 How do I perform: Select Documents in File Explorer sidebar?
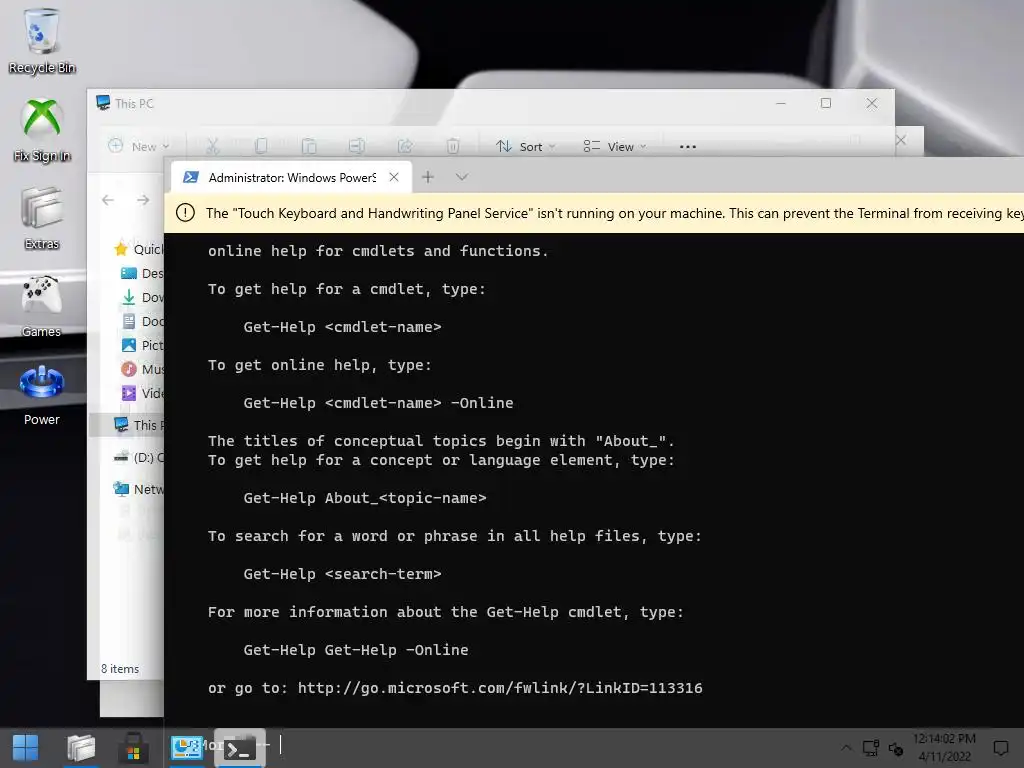142,321
